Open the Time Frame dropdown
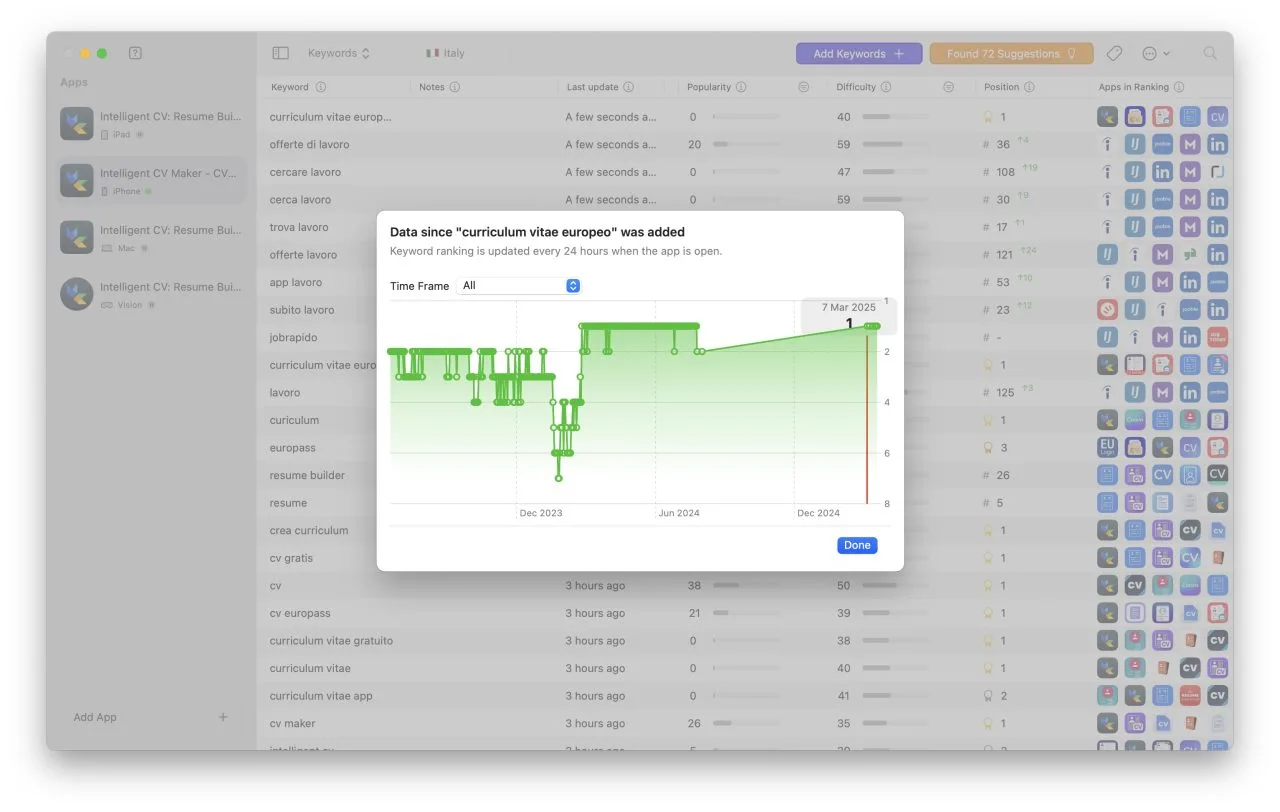 [x=518, y=286]
